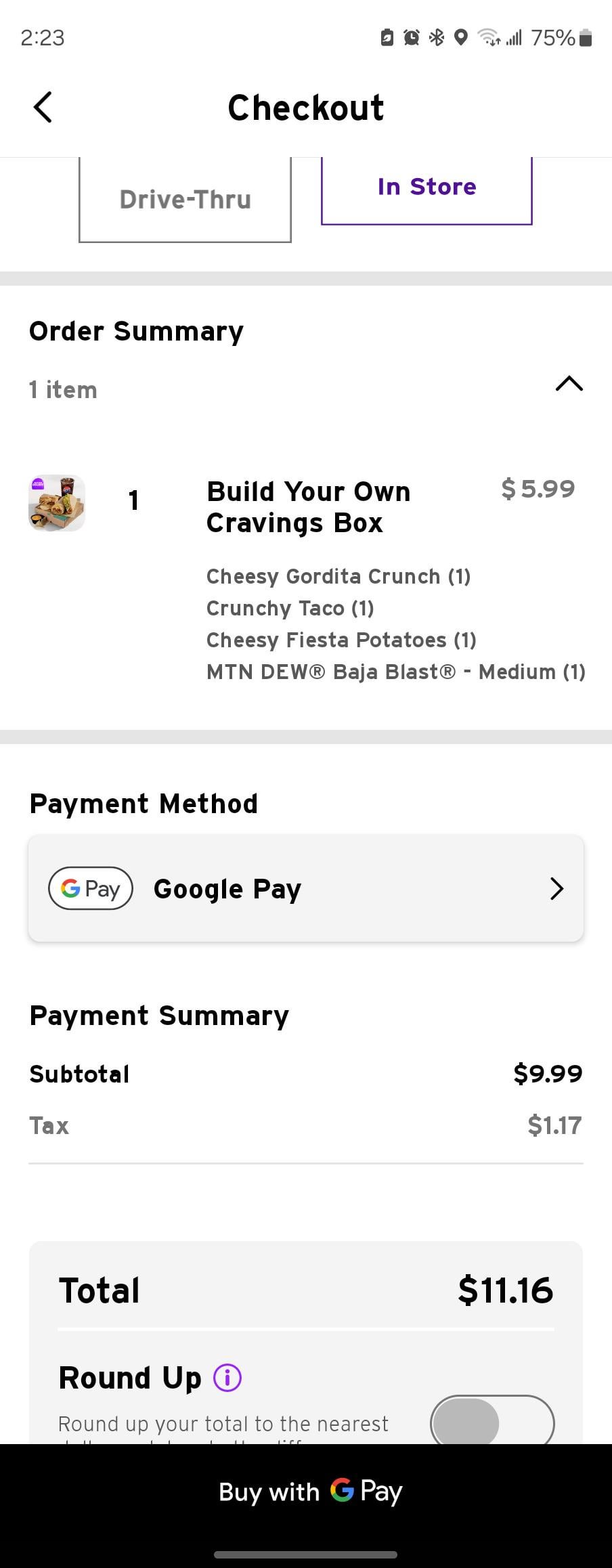Screen dimensions: 612x1568
Task: Select the Drive-Thru pickup option
Action: pos(185,200)
